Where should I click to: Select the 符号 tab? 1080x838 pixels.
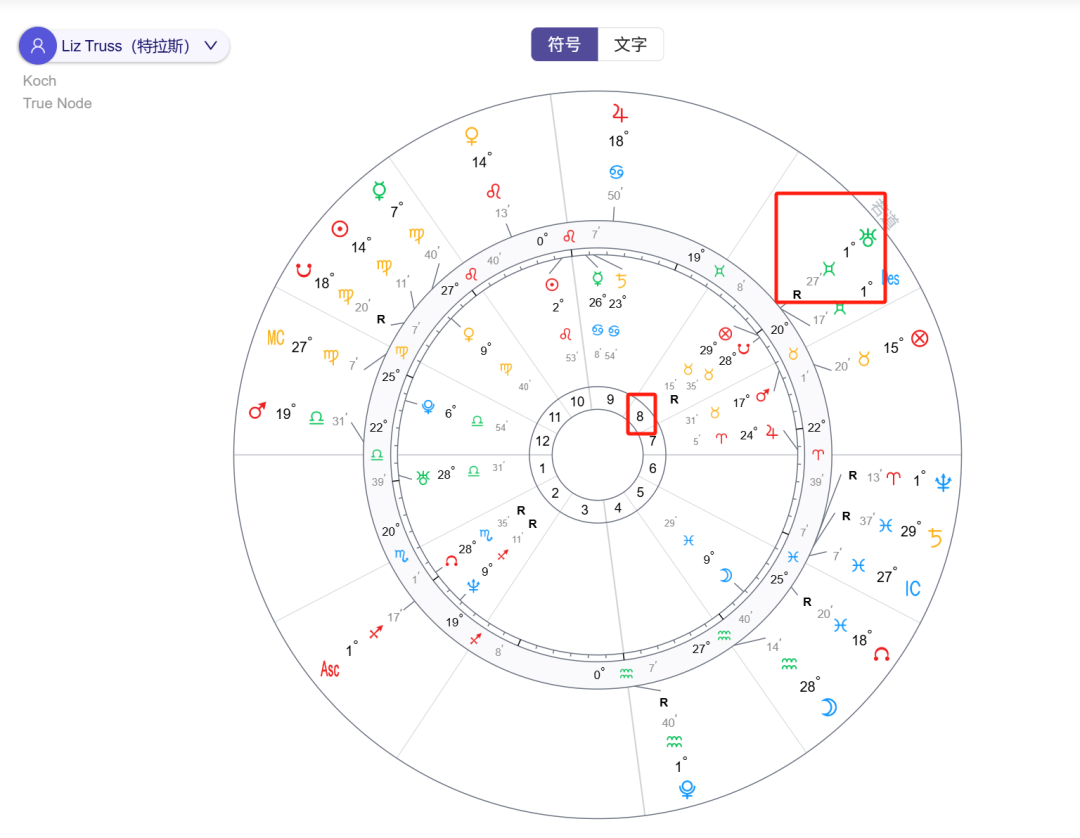point(563,44)
